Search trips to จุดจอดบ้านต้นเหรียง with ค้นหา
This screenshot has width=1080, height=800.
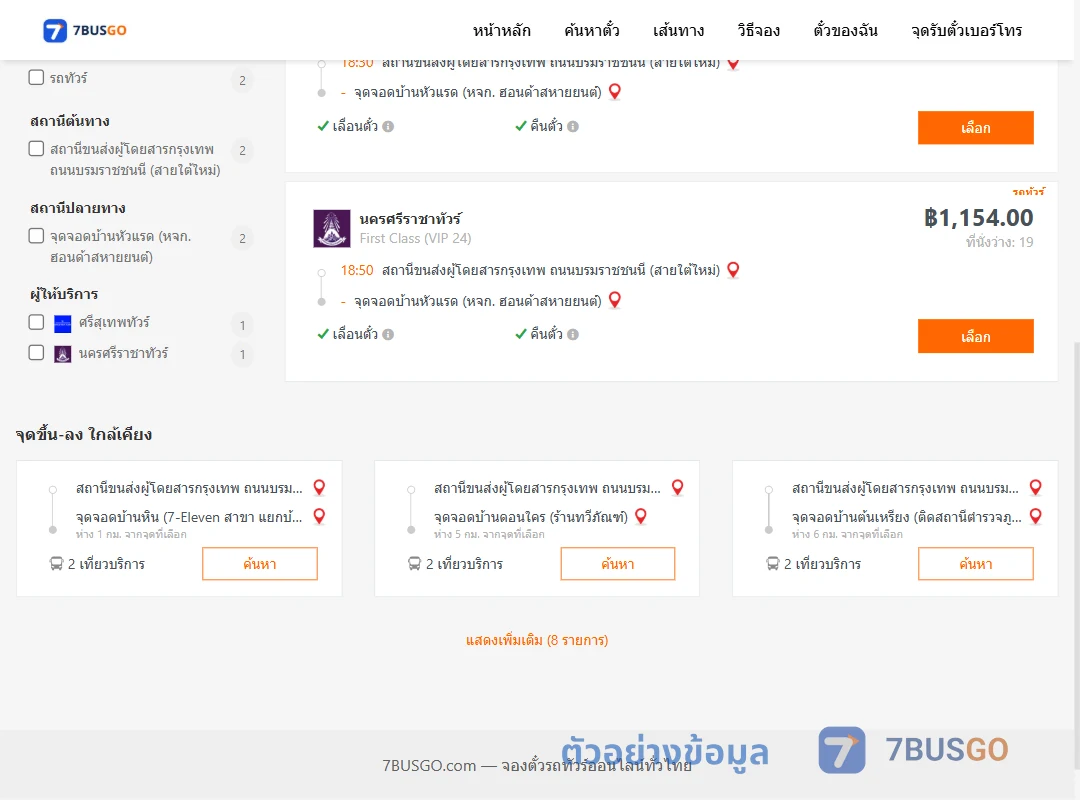click(975, 564)
